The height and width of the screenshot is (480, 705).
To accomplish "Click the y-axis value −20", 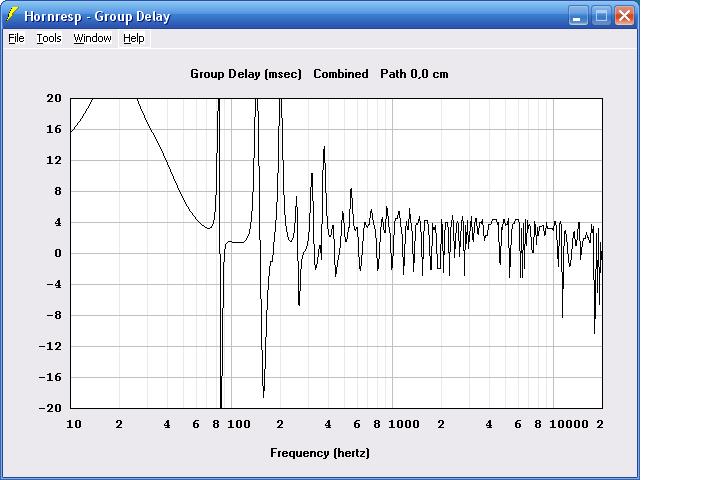I will tap(50, 408).
